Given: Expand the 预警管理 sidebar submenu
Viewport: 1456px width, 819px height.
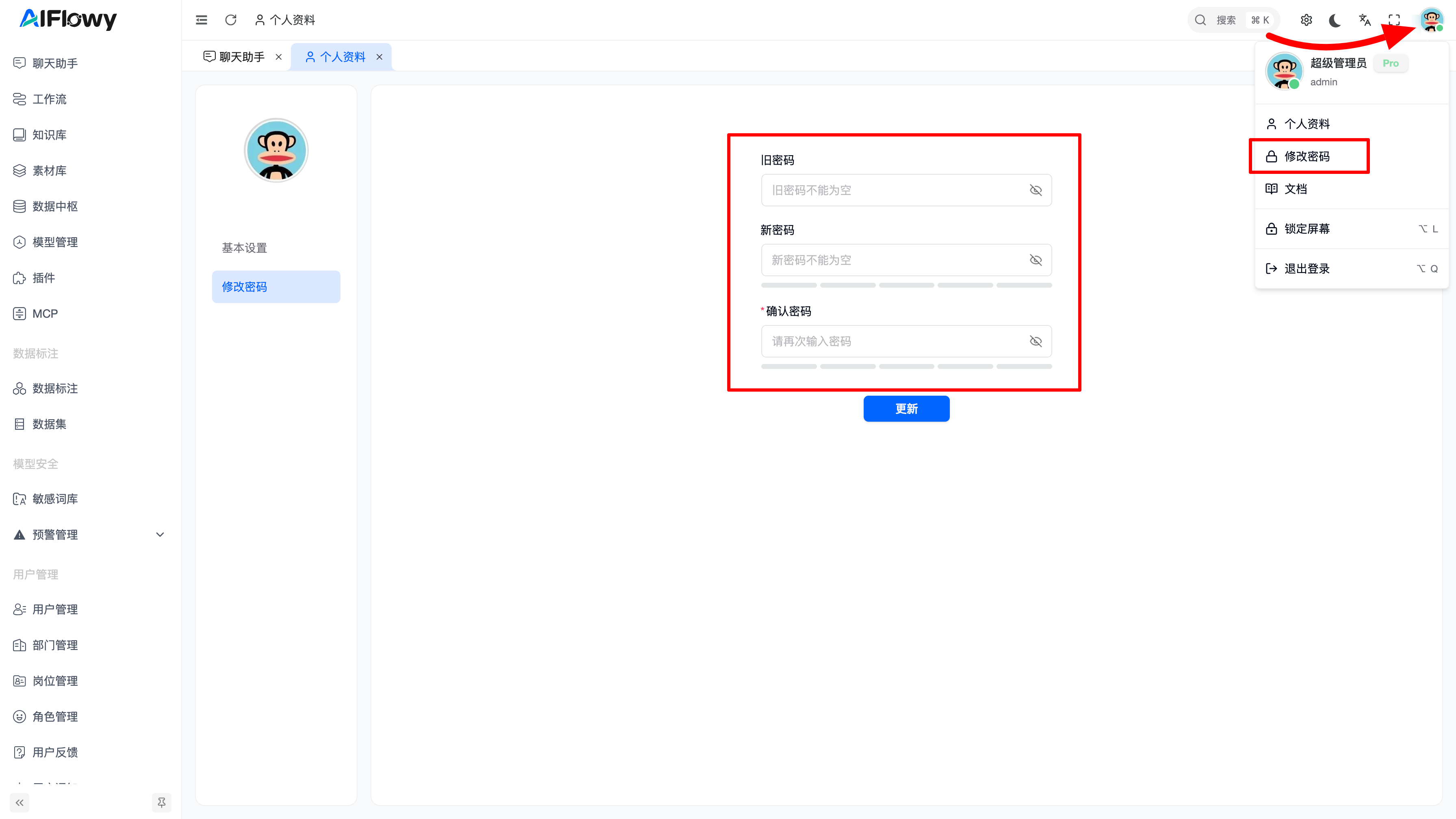Looking at the screenshot, I should pyautogui.click(x=160, y=535).
